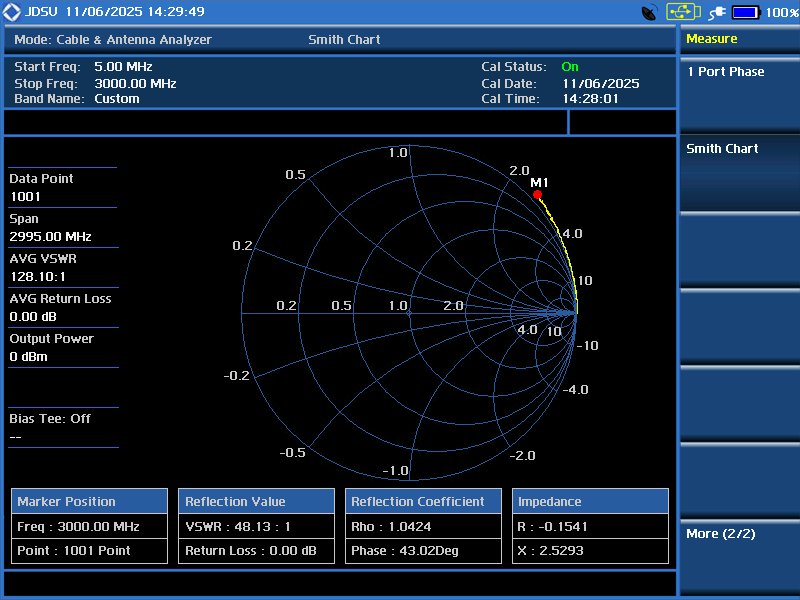Click the M1 marker label
The height and width of the screenshot is (600, 800).
pyautogui.click(x=539, y=183)
